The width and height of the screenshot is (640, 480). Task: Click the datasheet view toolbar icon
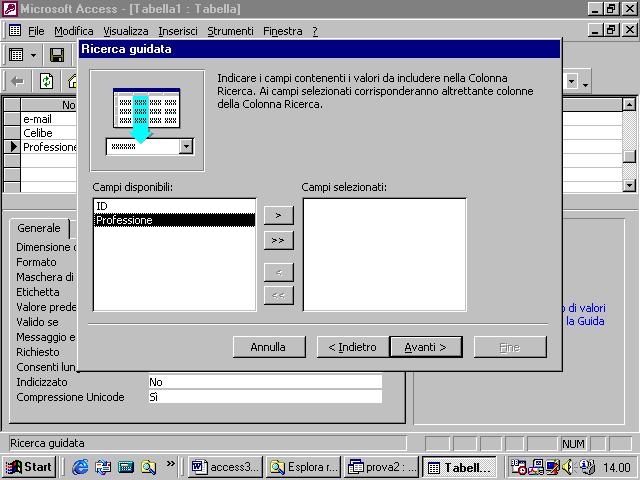click(x=16, y=55)
